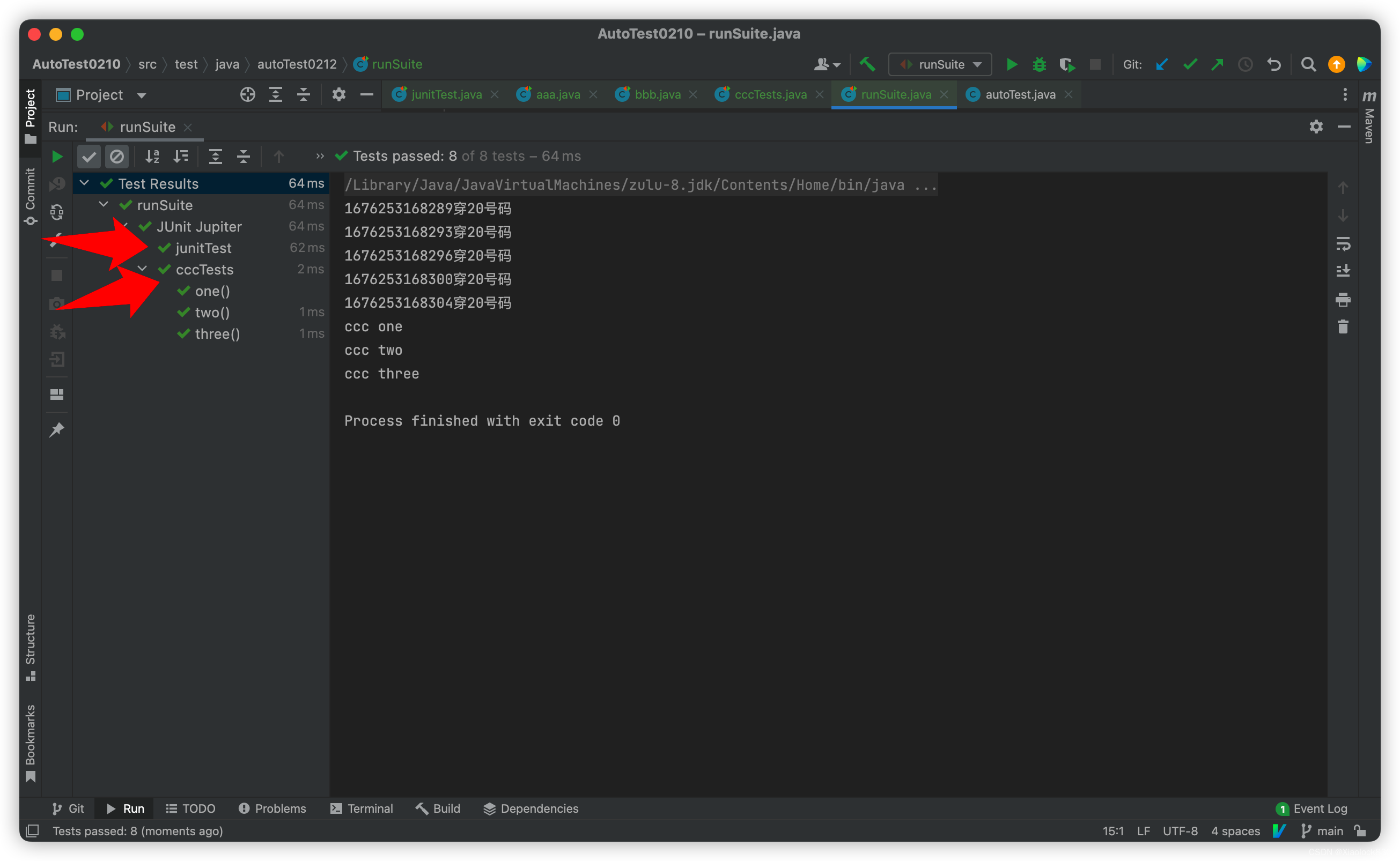Hide the Project panel with the minus icon
The width and height of the screenshot is (1400, 861).
367,94
